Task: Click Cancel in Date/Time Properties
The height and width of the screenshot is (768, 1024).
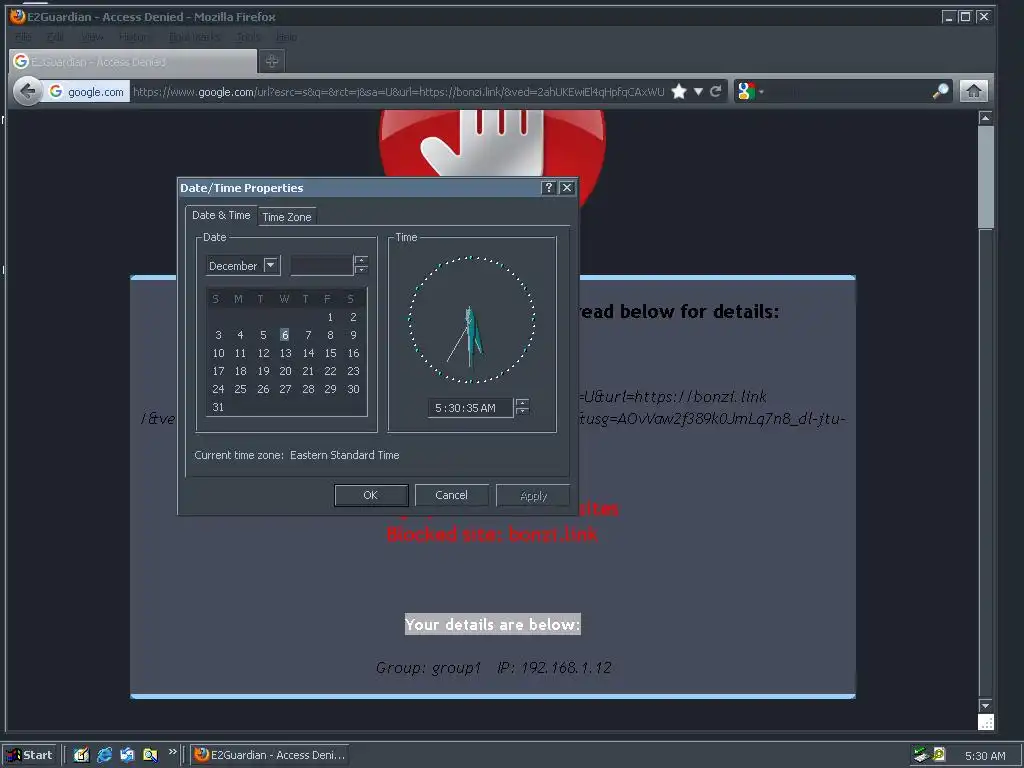Action: click(x=451, y=495)
